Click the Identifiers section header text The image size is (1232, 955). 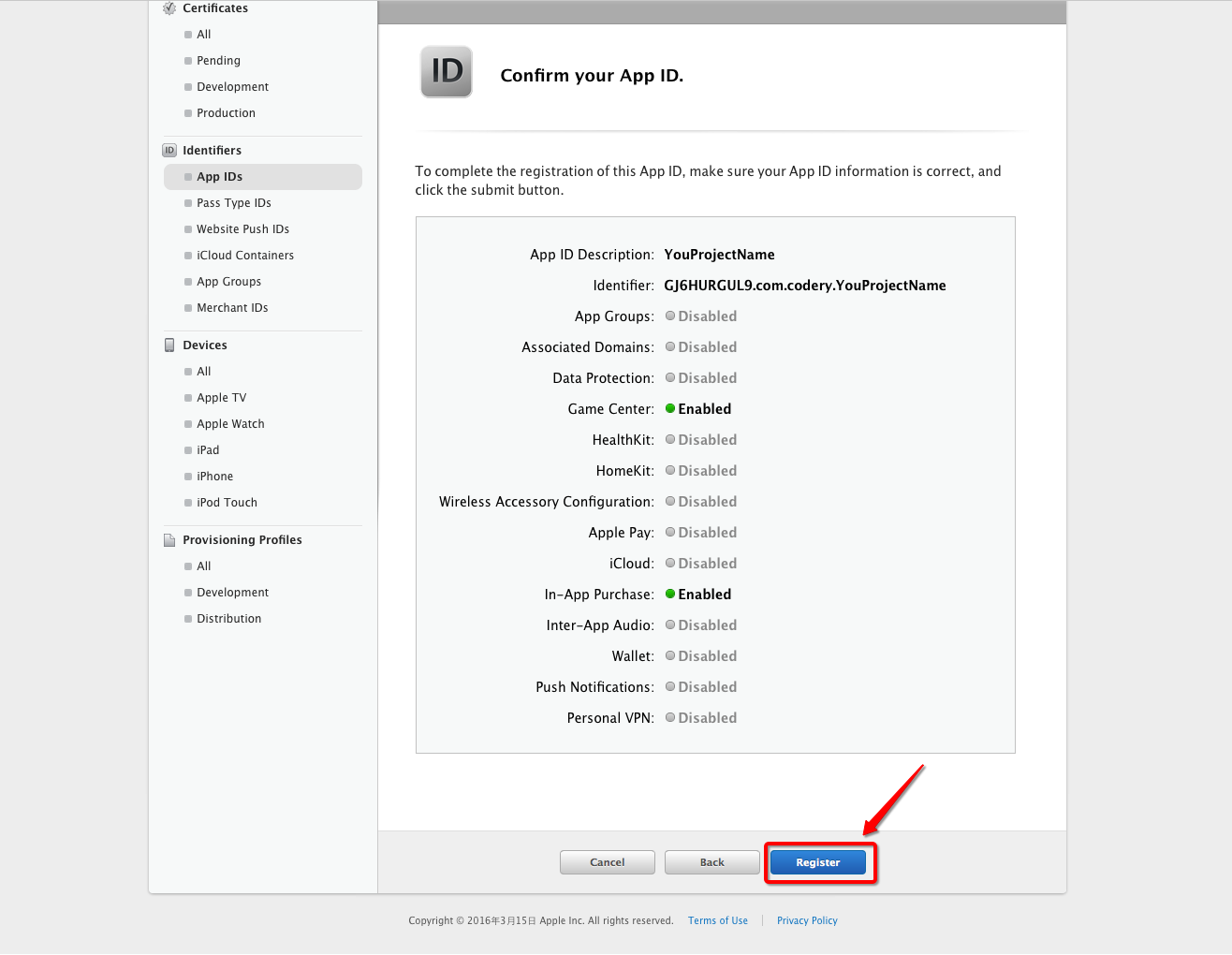[x=212, y=151]
